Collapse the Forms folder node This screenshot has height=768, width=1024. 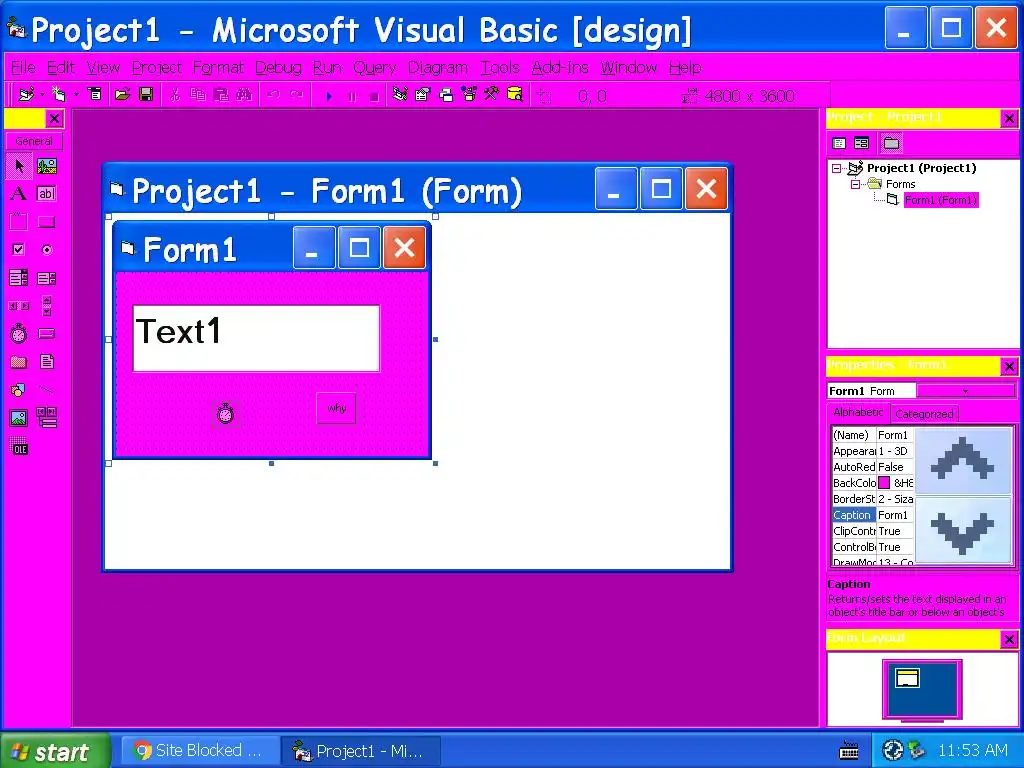tap(855, 185)
